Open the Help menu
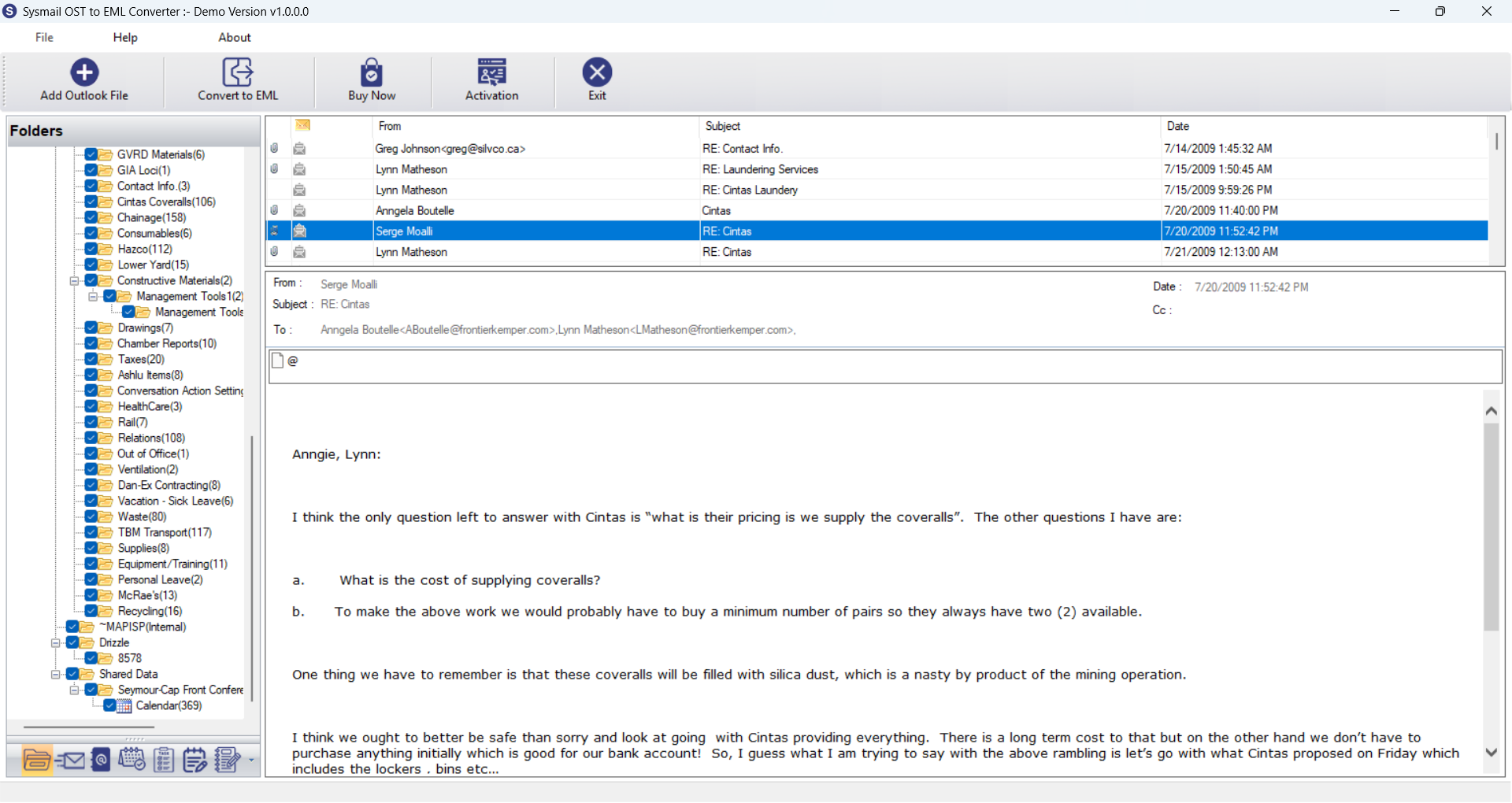The image size is (1512, 803). pyautogui.click(x=125, y=37)
